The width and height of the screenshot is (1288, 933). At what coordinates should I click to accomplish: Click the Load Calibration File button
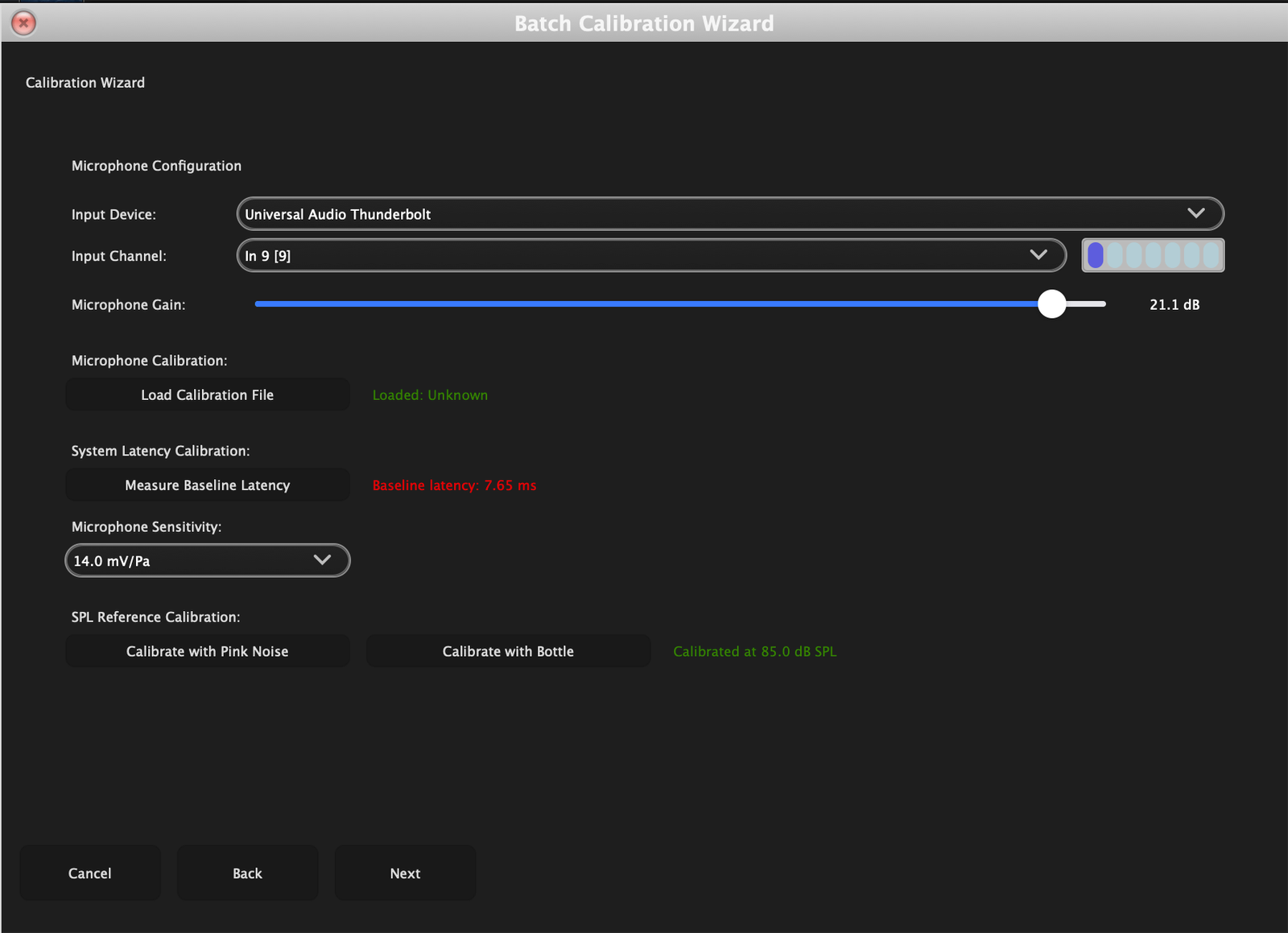(x=207, y=395)
